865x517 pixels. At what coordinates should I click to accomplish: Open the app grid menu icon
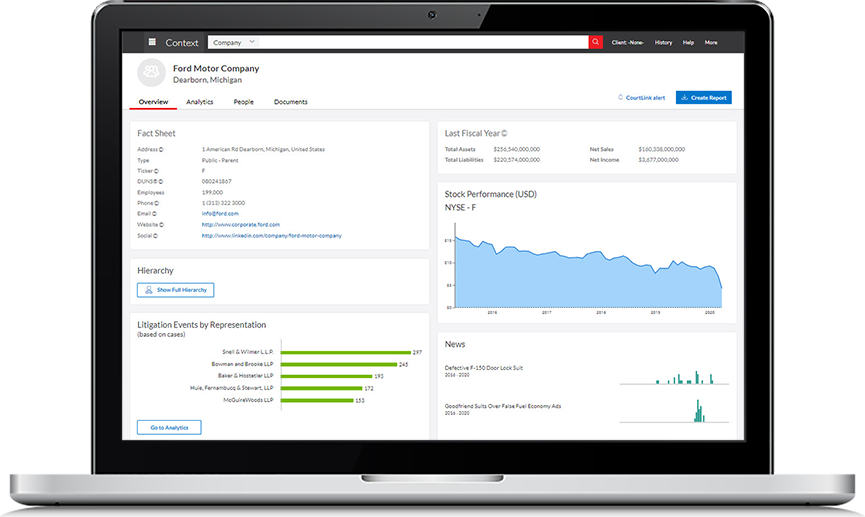[x=152, y=42]
